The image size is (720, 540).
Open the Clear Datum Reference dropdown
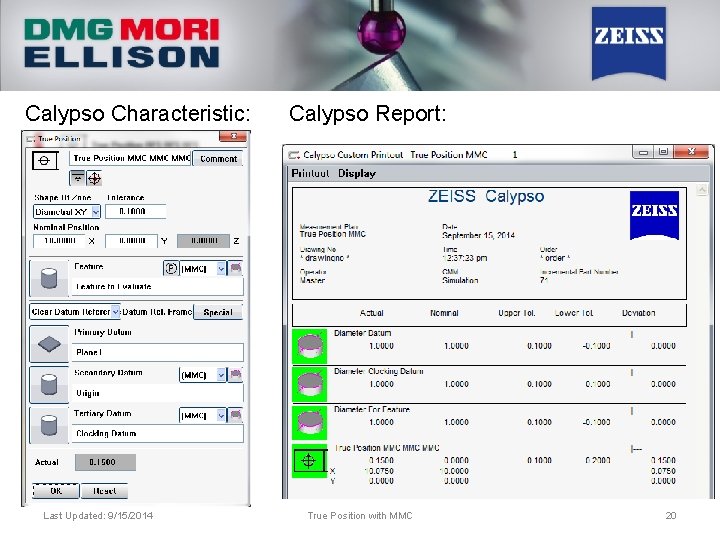click(116, 312)
